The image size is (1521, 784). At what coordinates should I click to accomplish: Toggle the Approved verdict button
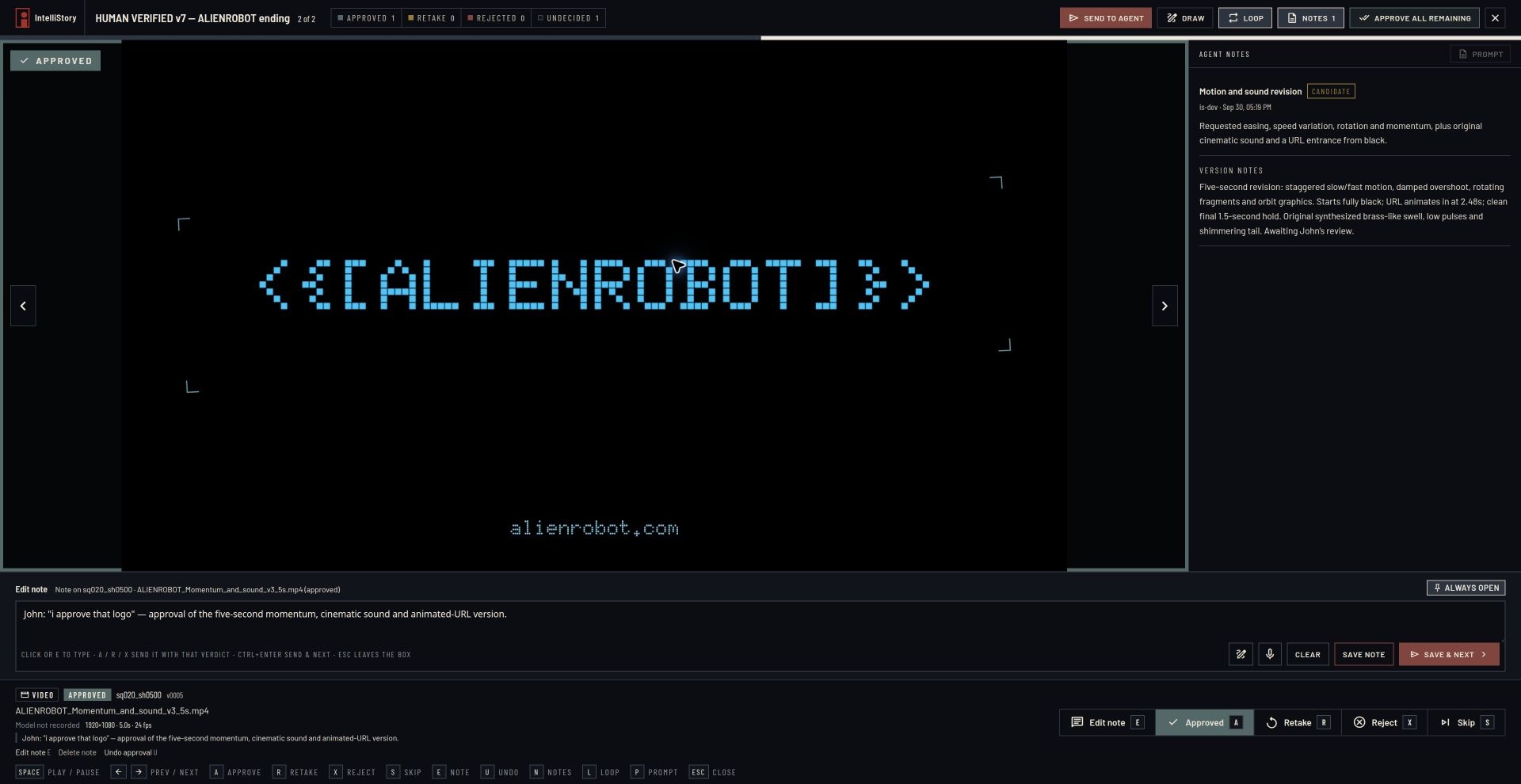(x=1204, y=722)
